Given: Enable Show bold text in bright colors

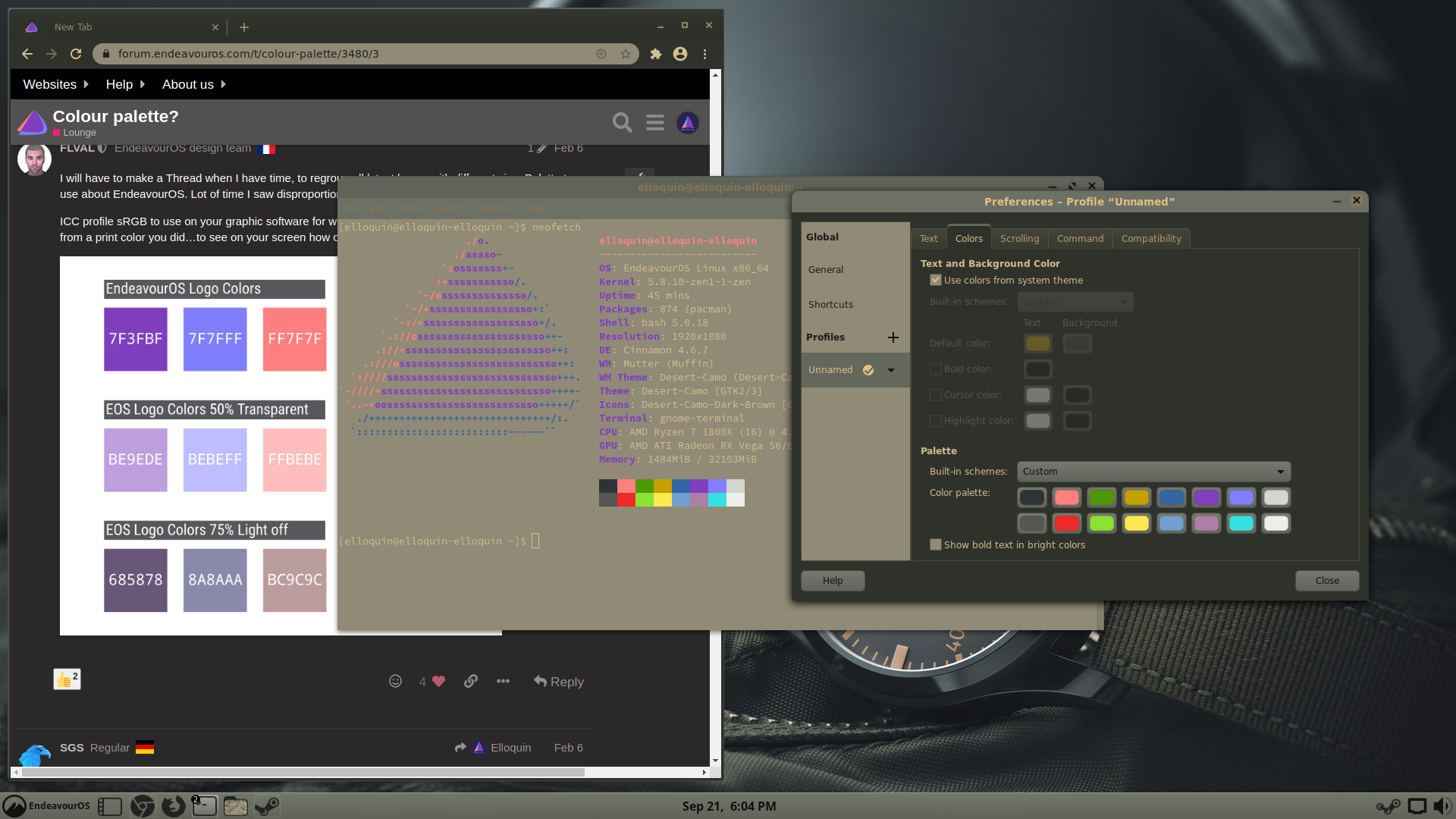Looking at the screenshot, I should pyautogui.click(x=936, y=544).
